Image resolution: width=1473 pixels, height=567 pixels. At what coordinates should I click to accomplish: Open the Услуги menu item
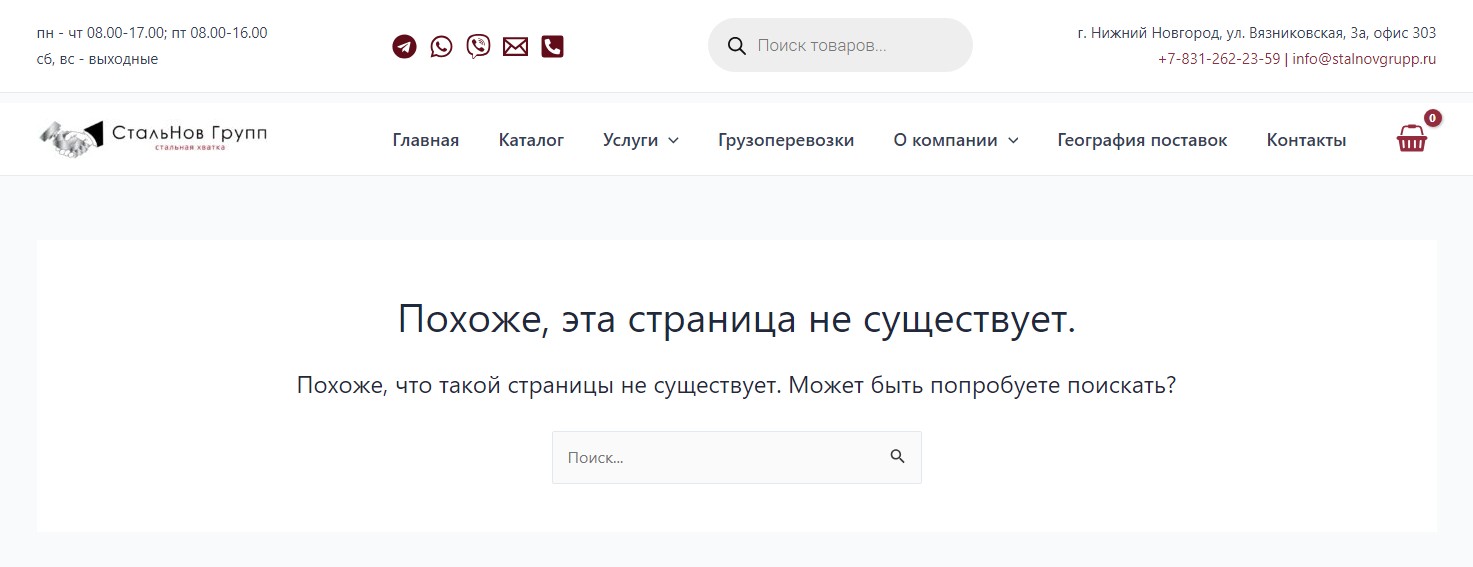pos(630,140)
